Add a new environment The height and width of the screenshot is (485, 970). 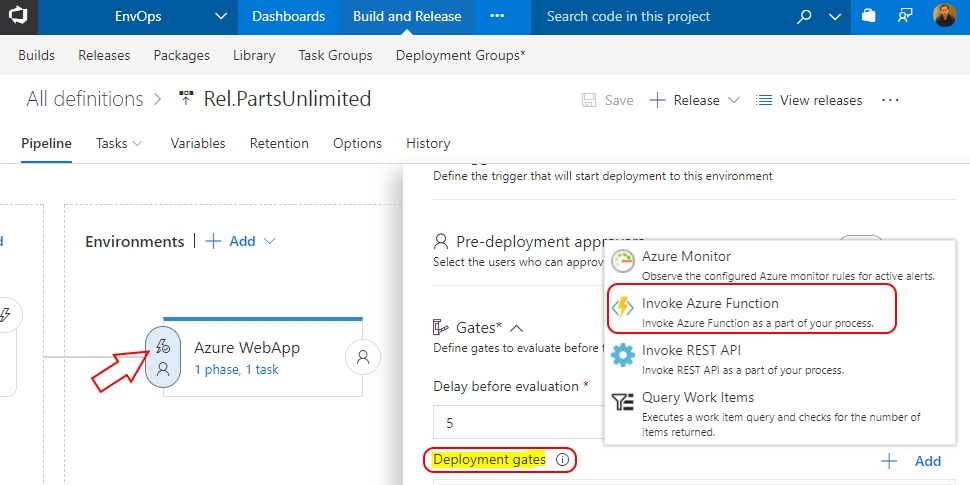click(230, 241)
